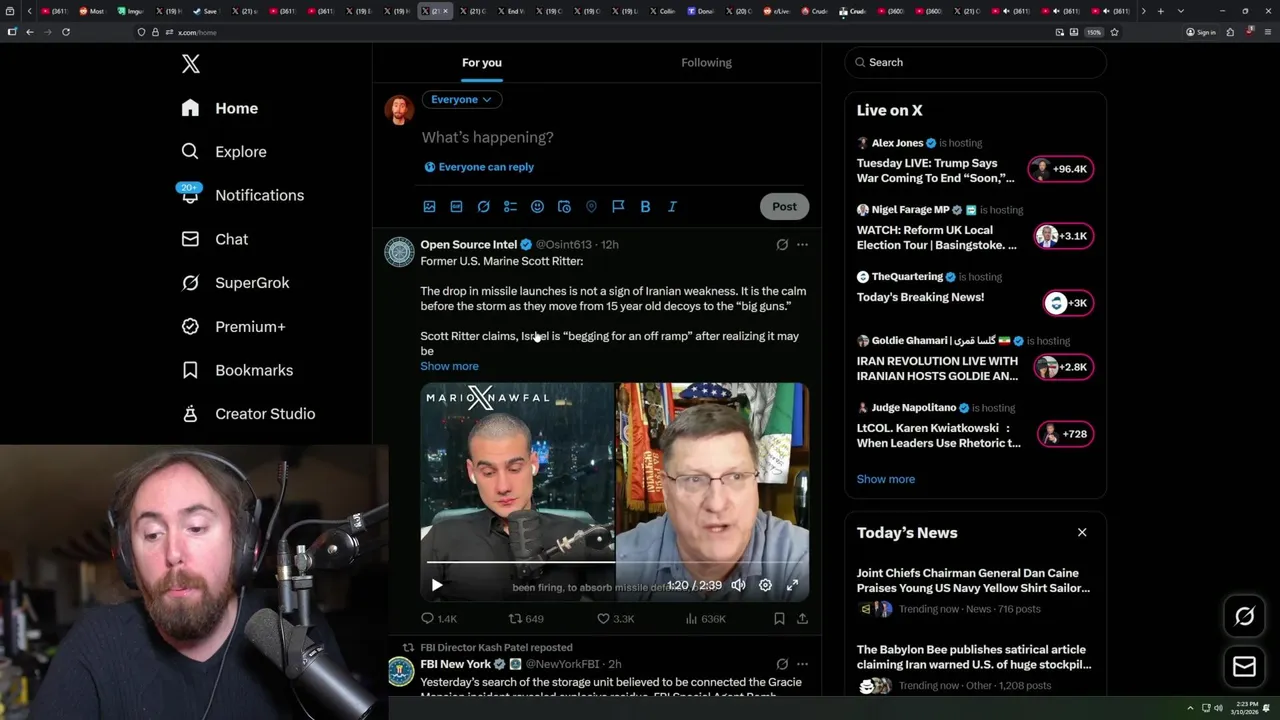Click the X logo icon
Viewport: 1280px width, 720px height.
191,64
